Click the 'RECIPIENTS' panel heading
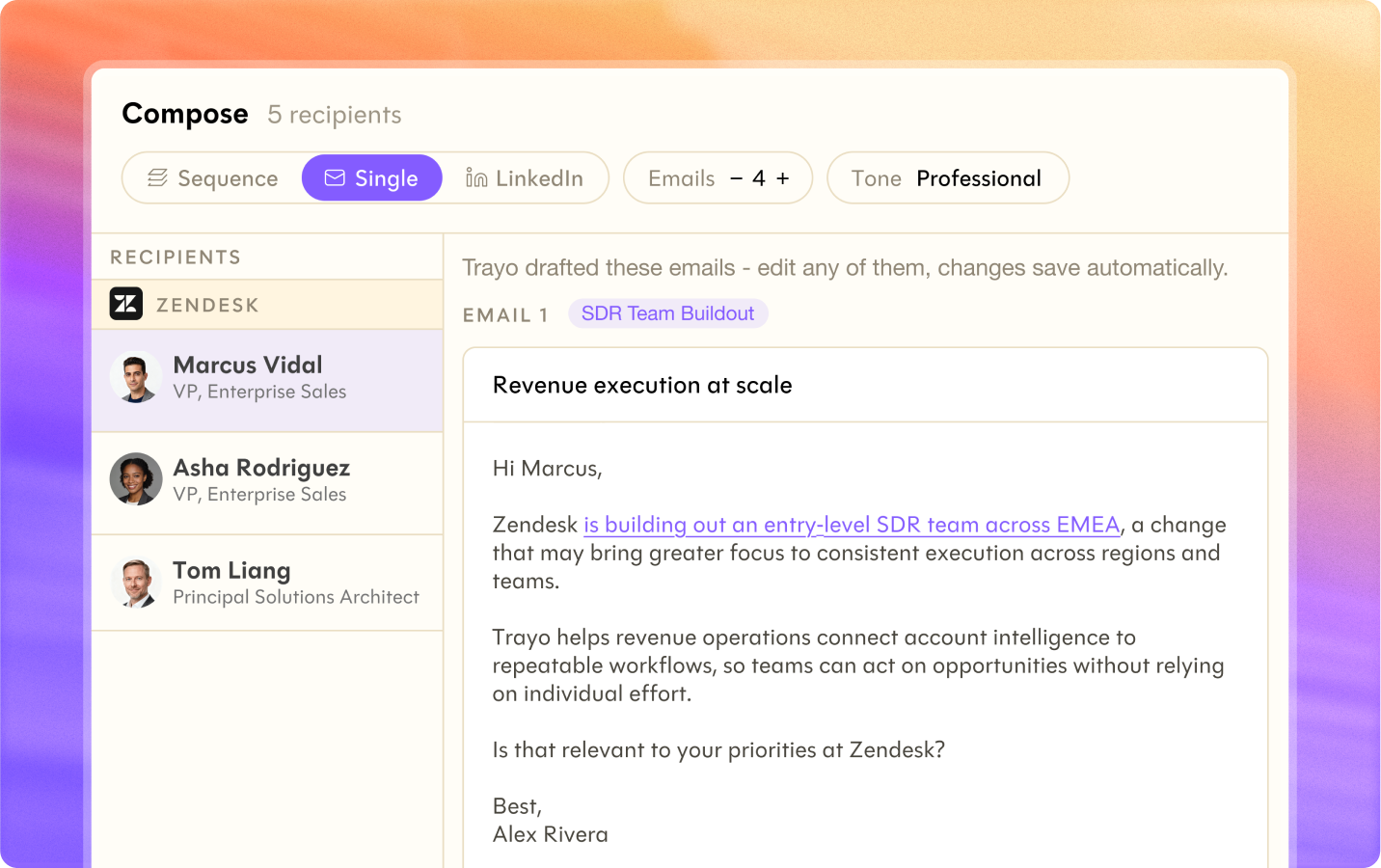1381x868 pixels. [176, 258]
